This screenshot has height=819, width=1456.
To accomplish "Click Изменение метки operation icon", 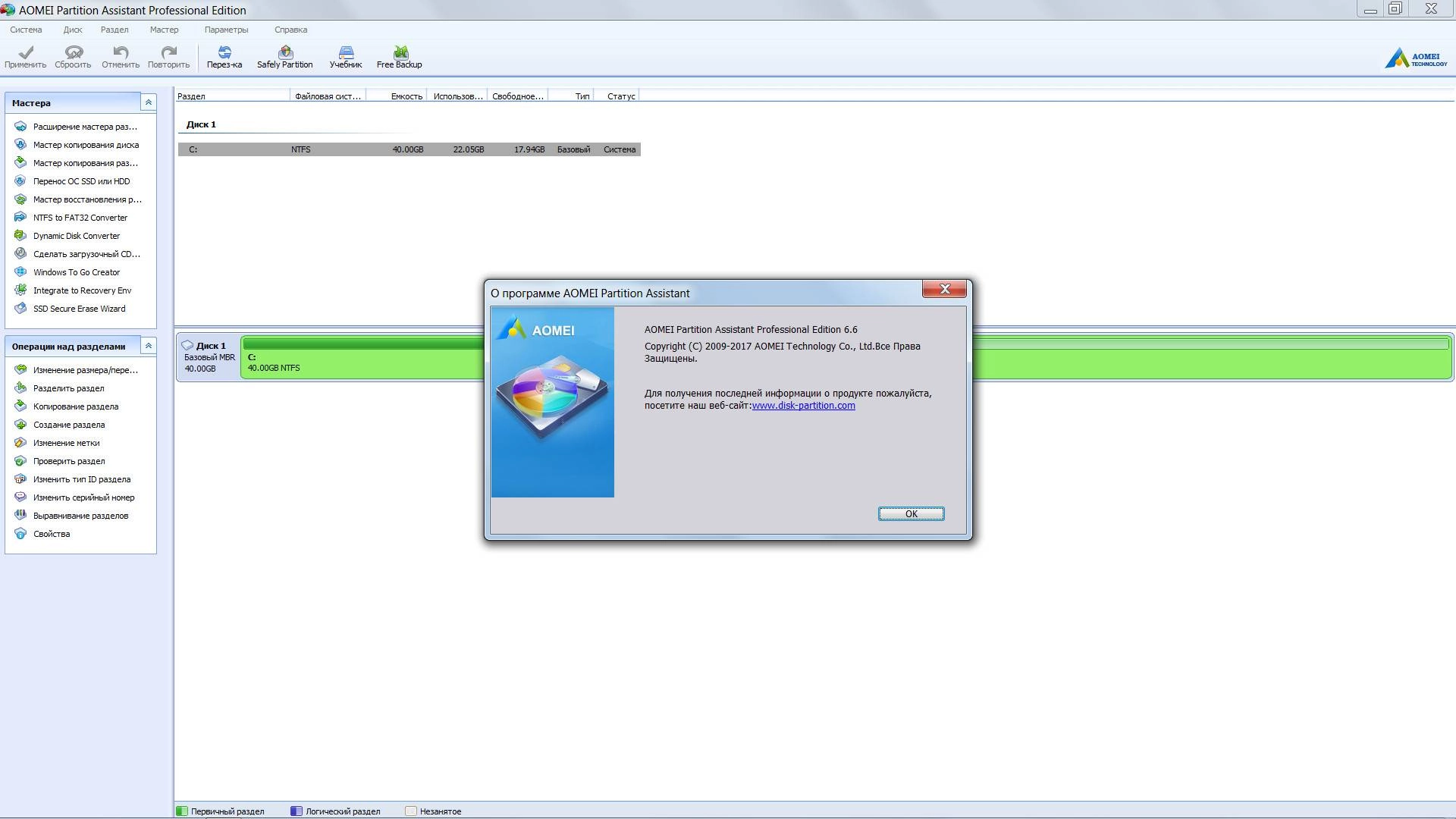I will tap(20, 443).
